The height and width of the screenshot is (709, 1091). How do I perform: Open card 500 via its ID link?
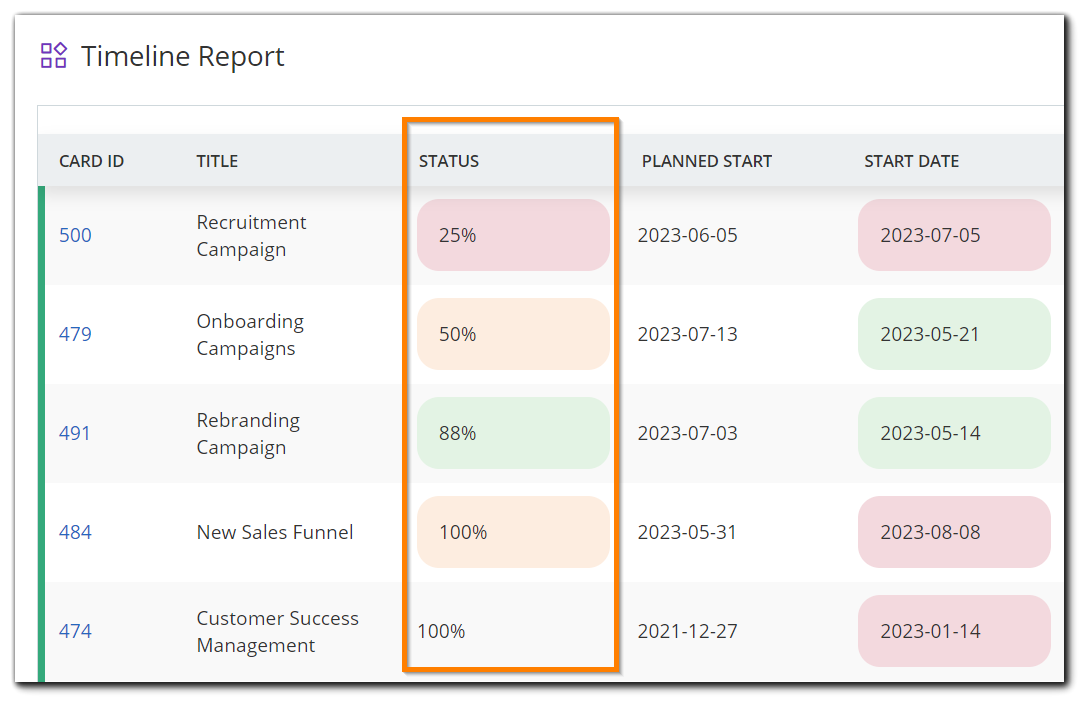pos(75,234)
